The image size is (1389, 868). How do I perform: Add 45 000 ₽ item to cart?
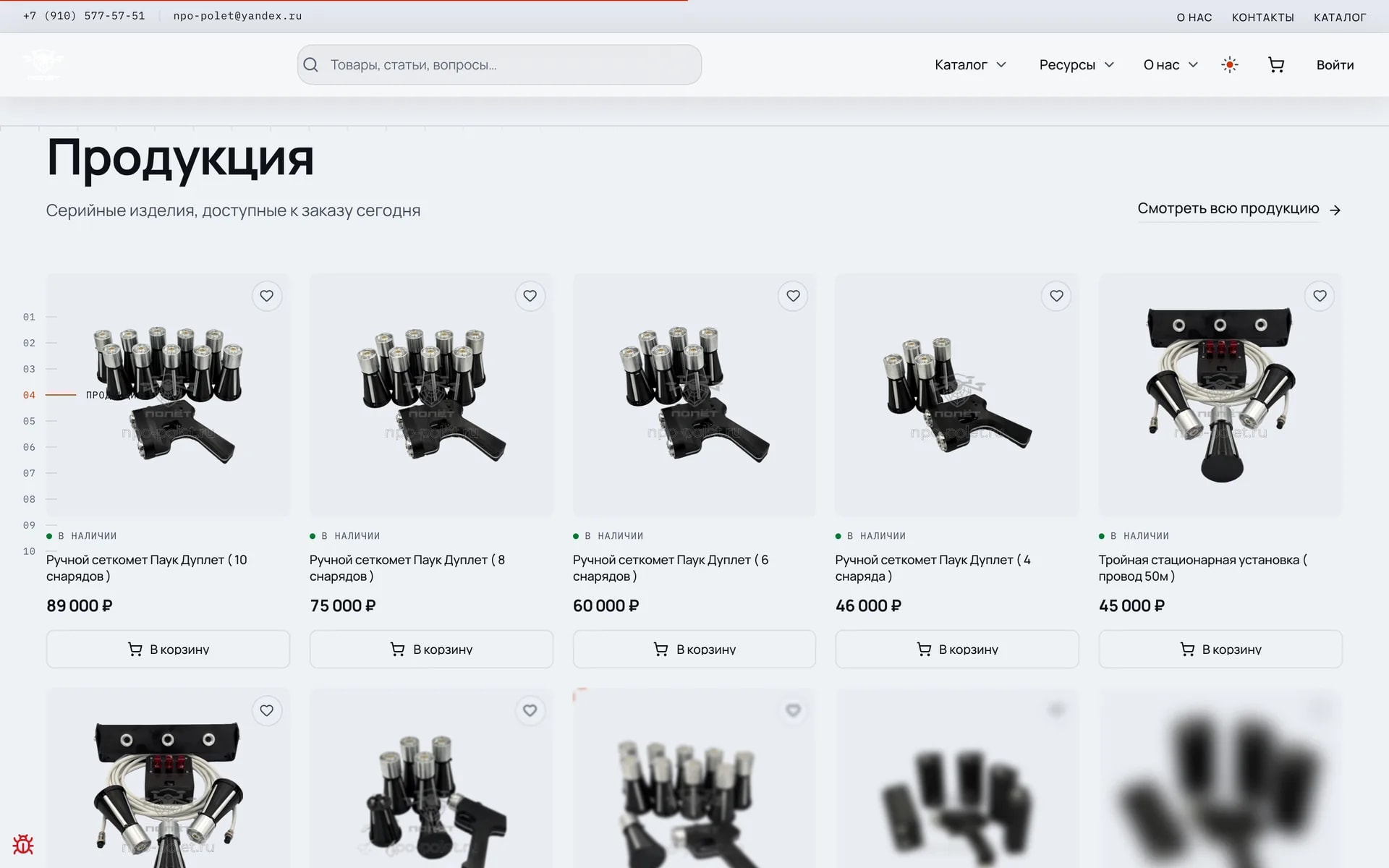1220,650
